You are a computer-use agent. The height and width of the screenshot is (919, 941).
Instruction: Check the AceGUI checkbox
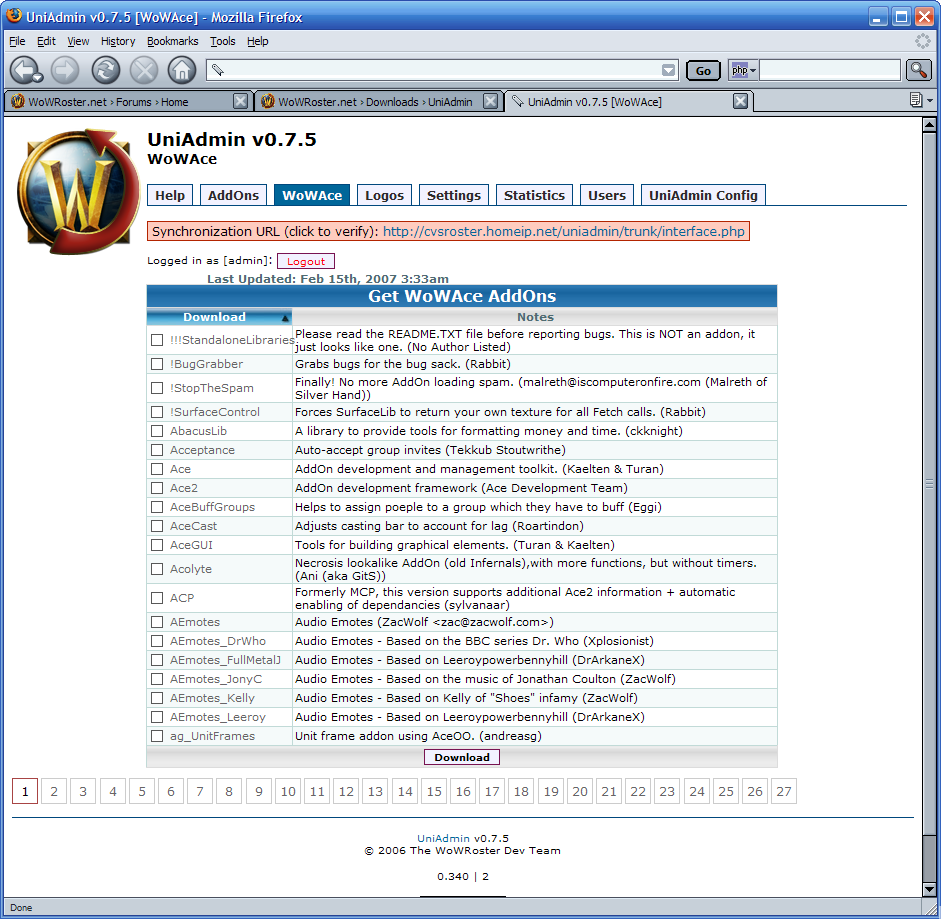tap(157, 545)
